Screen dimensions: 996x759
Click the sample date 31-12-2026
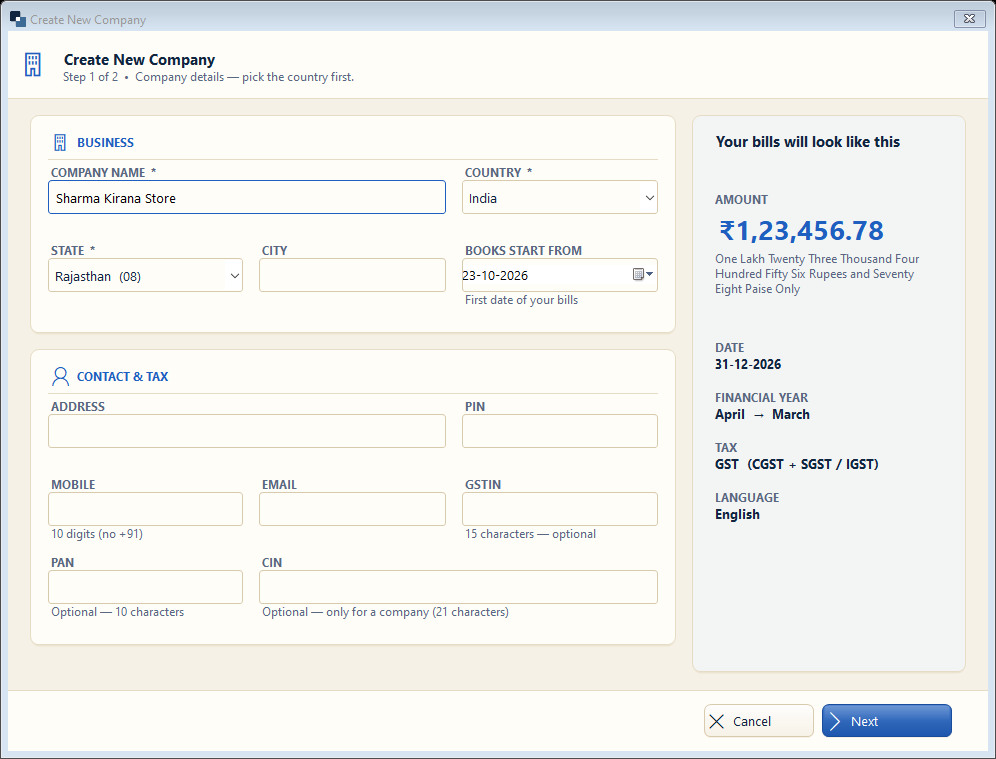coord(748,365)
